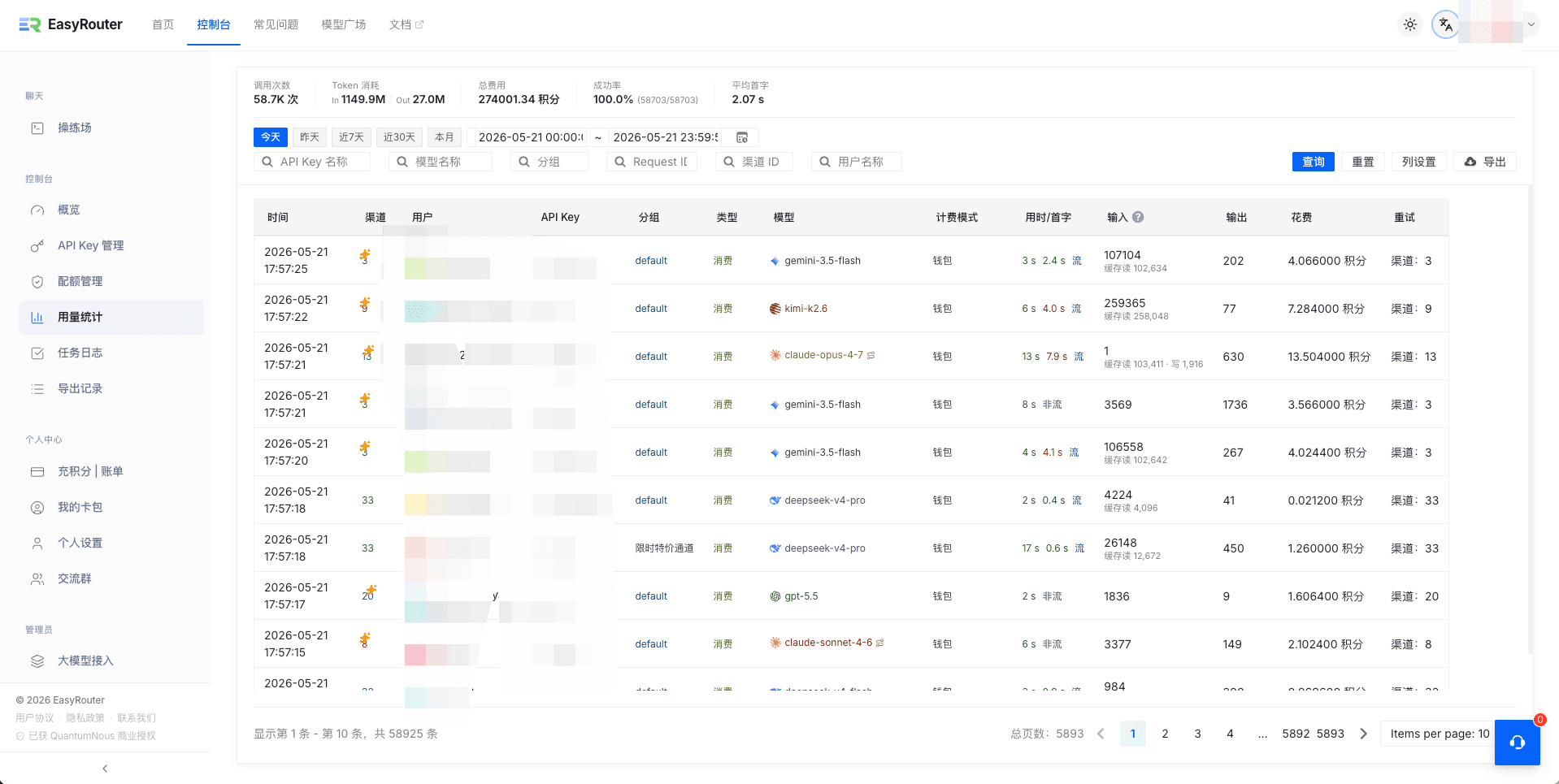Screen dimensions: 1559x784
Task: Go to page 4 in pagination
Action: pyautogui.click(x=1230, y=734)
